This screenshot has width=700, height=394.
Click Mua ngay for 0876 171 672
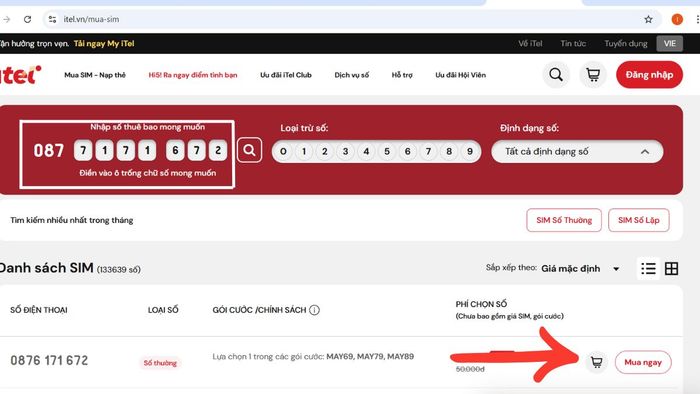pyautogui.click(x=643, y=362)
